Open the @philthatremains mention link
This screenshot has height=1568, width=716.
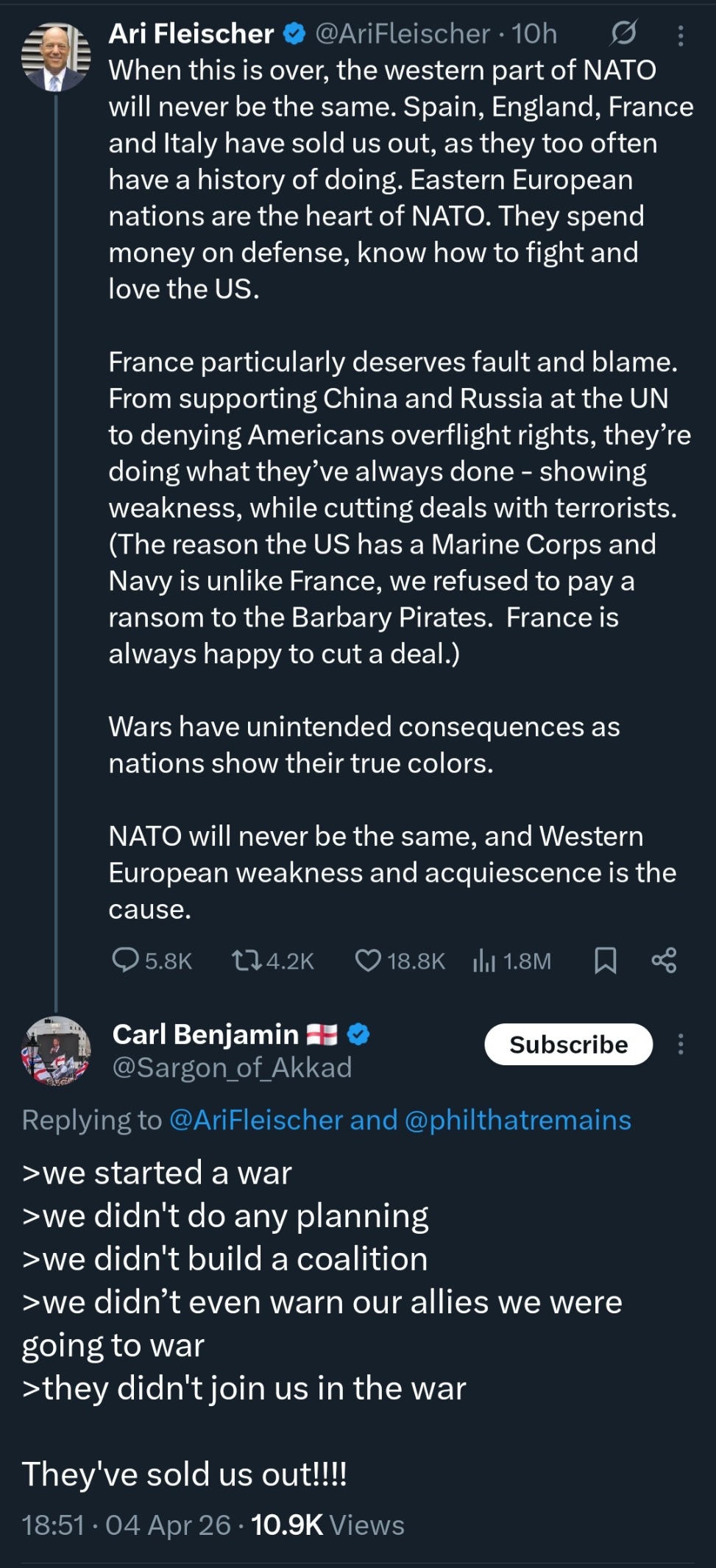pos(518,1120)
